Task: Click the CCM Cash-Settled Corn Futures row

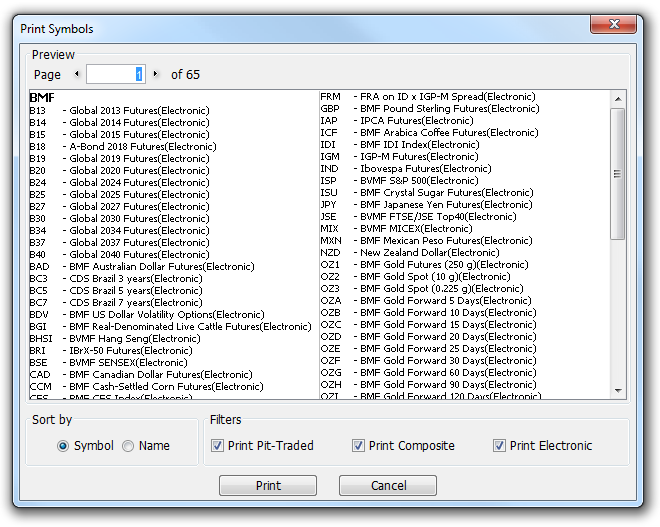Action: coord(146,386)
